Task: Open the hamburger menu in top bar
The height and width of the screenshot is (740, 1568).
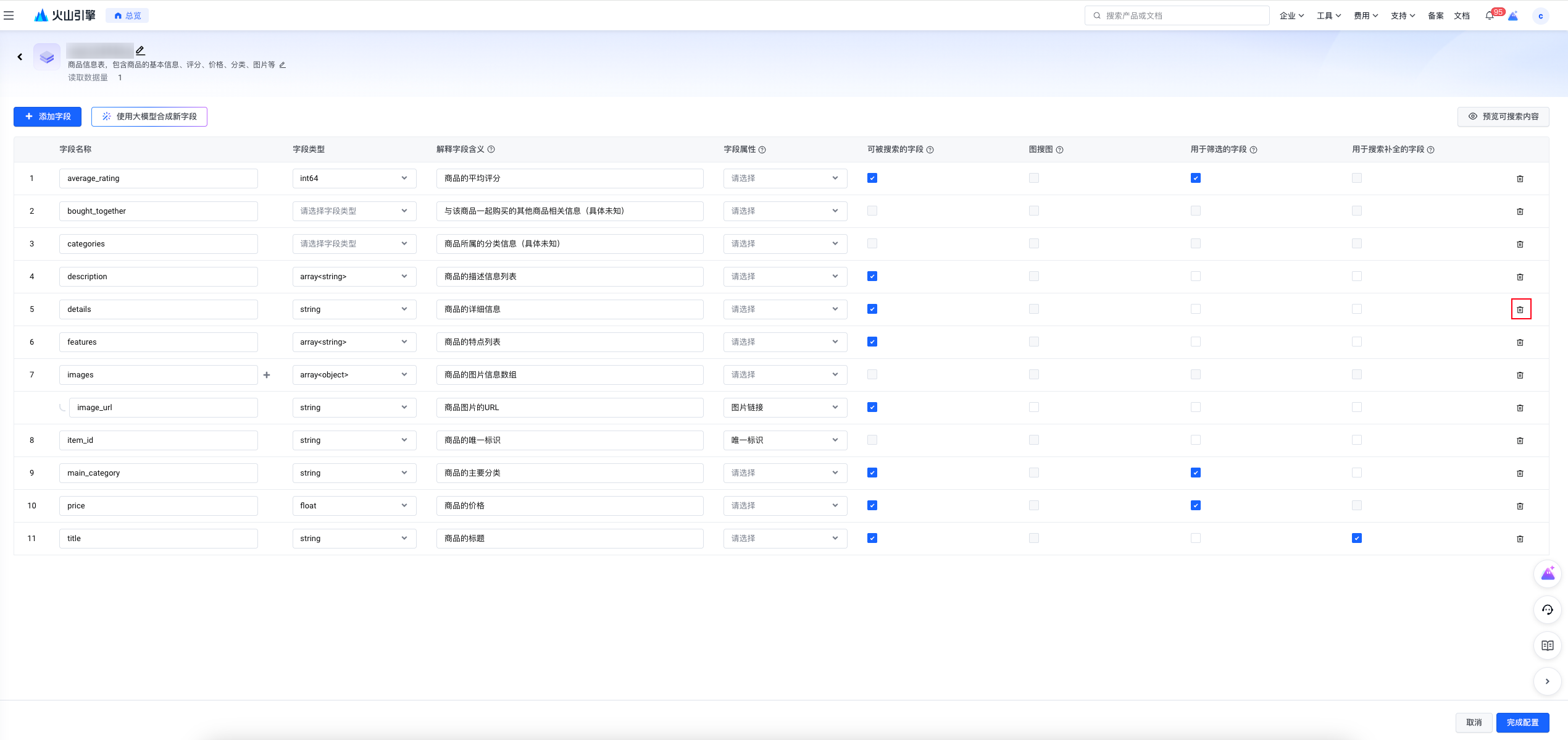Action: tap(9, 15)
